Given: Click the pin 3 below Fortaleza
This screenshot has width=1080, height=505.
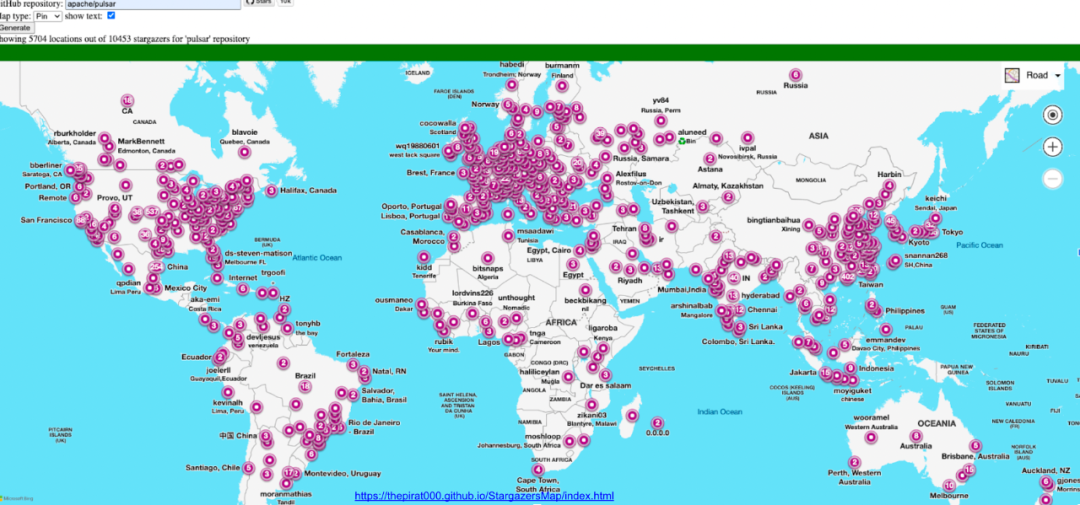Looking at the screenshot, I should pos(353,364).
